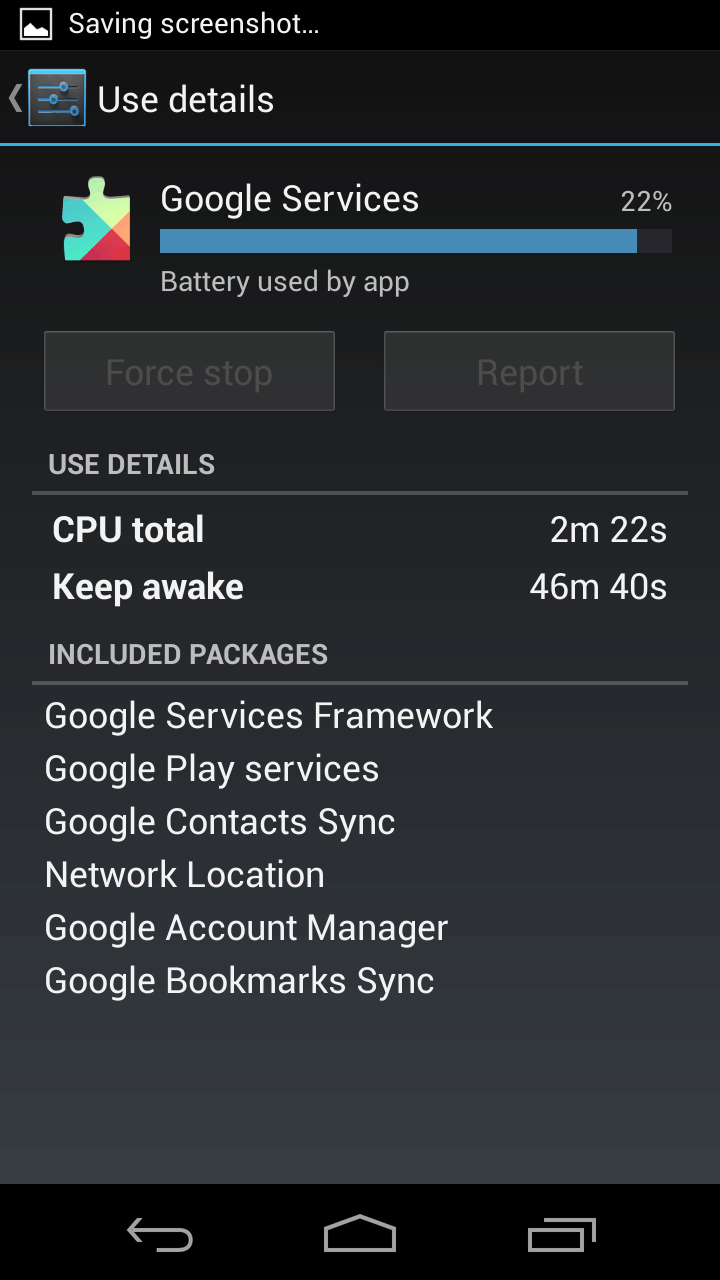Tap the Saving screenshot notification text
The width and height of the screenshot is (720, 1280).
(x=194, y=25)
